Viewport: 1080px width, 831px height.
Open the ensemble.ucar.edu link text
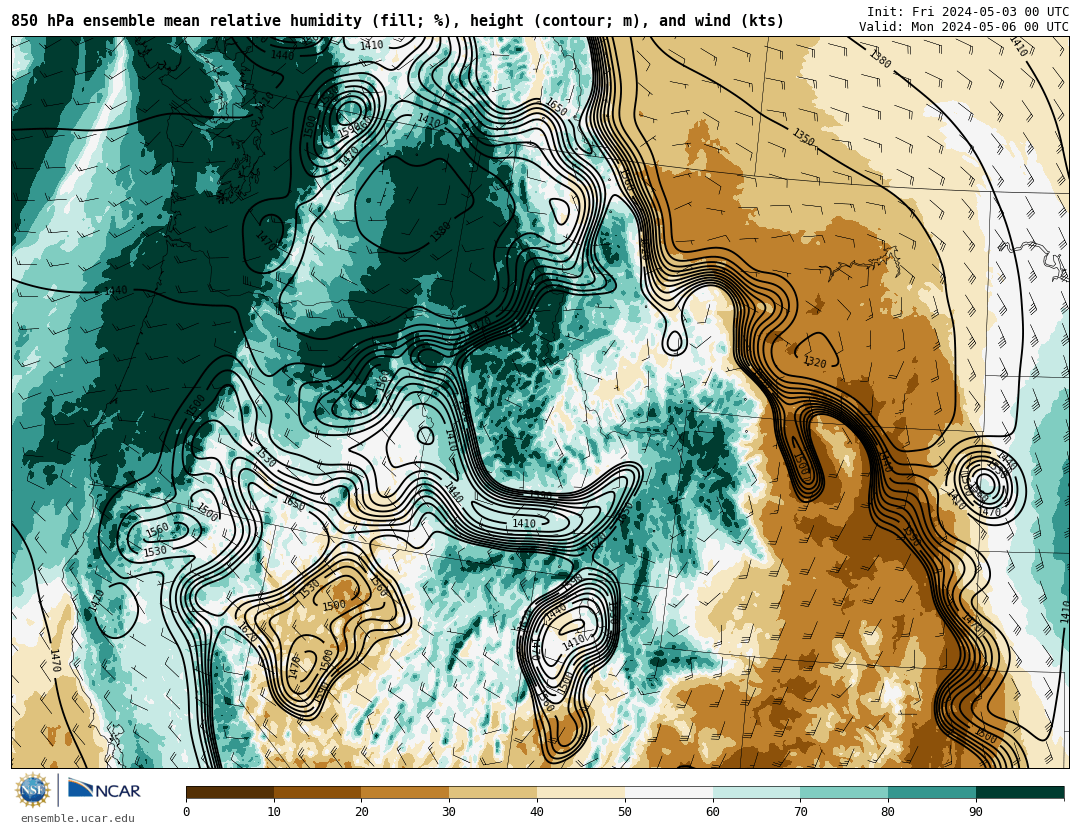78,819
